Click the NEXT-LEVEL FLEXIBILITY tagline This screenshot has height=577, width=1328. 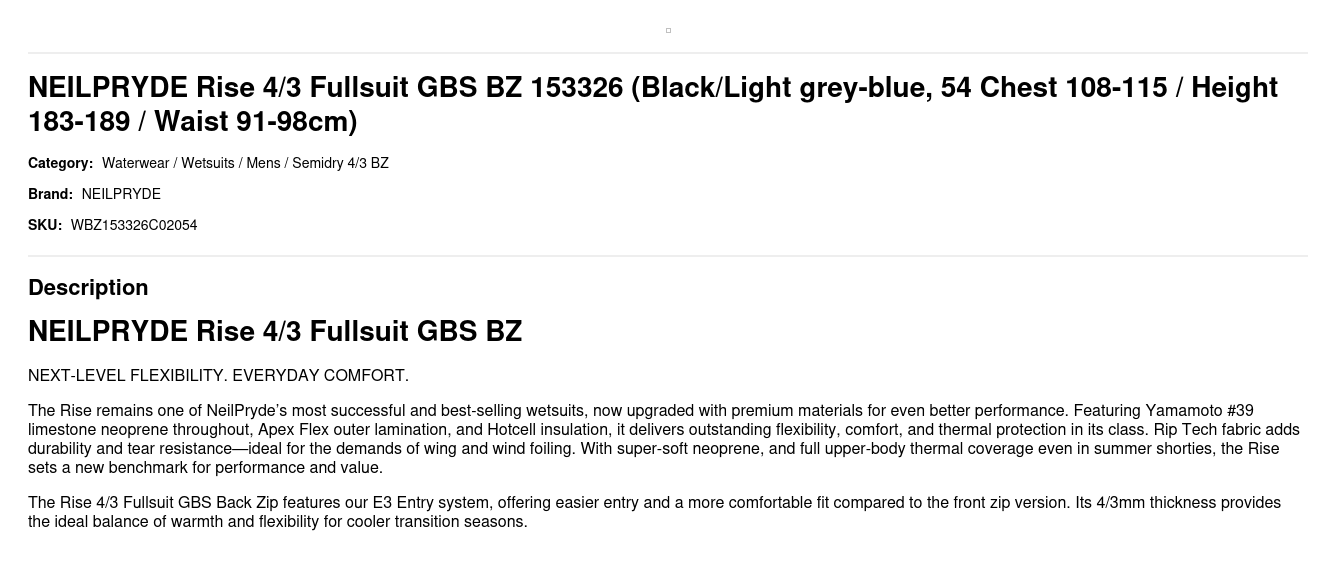218,376
